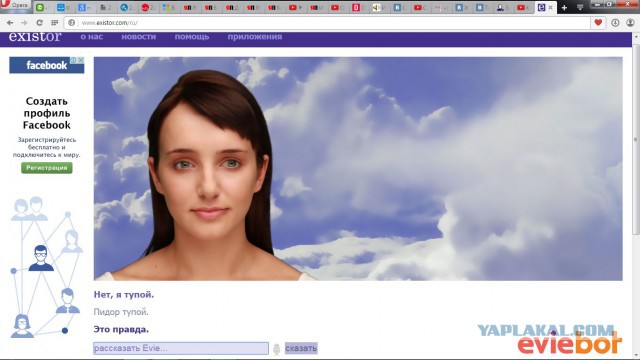The image size is (640, 360).
Task: Open the 'новости' menu item
Action: point(138,37)
